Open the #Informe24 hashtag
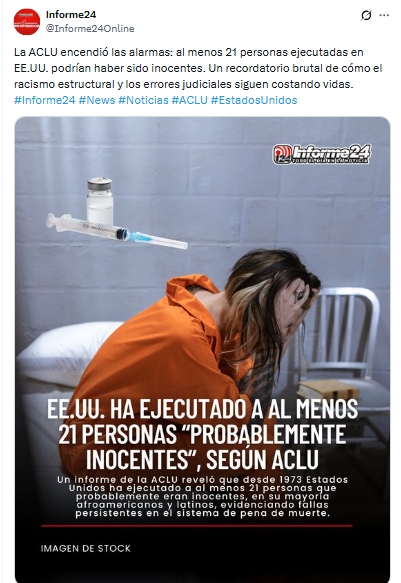Viewport: 401px width, 583px height. (x=45, y=100)
